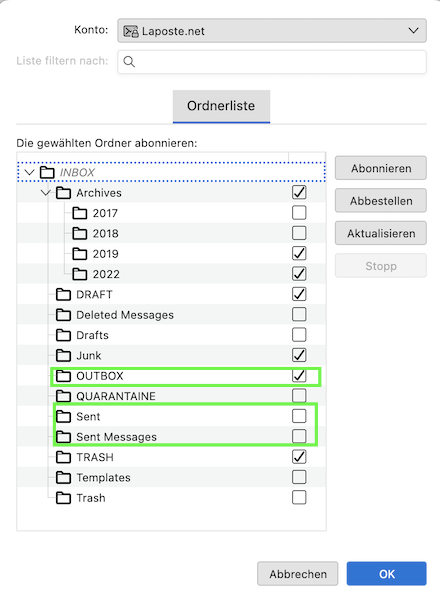Confirm with the OK button
The image size is (440, 600).
pos(386,574)
